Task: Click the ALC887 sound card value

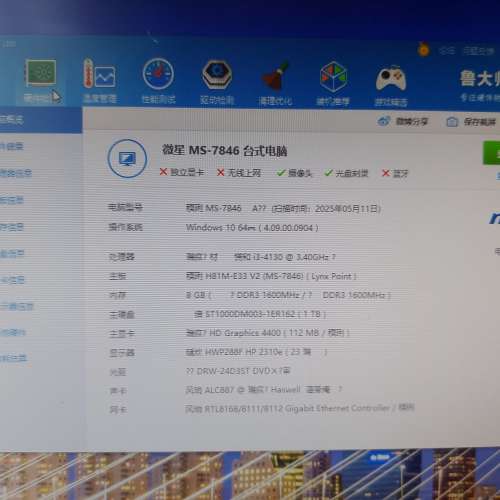Action: [x=264, y=390]
